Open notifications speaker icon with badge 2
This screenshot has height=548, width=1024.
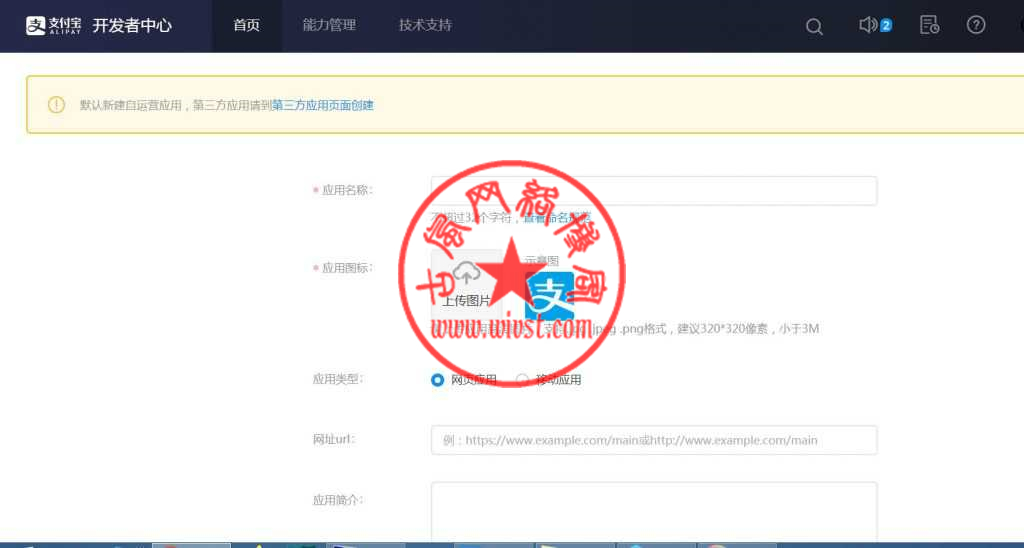pyautogui.click(x=875, y=25)
